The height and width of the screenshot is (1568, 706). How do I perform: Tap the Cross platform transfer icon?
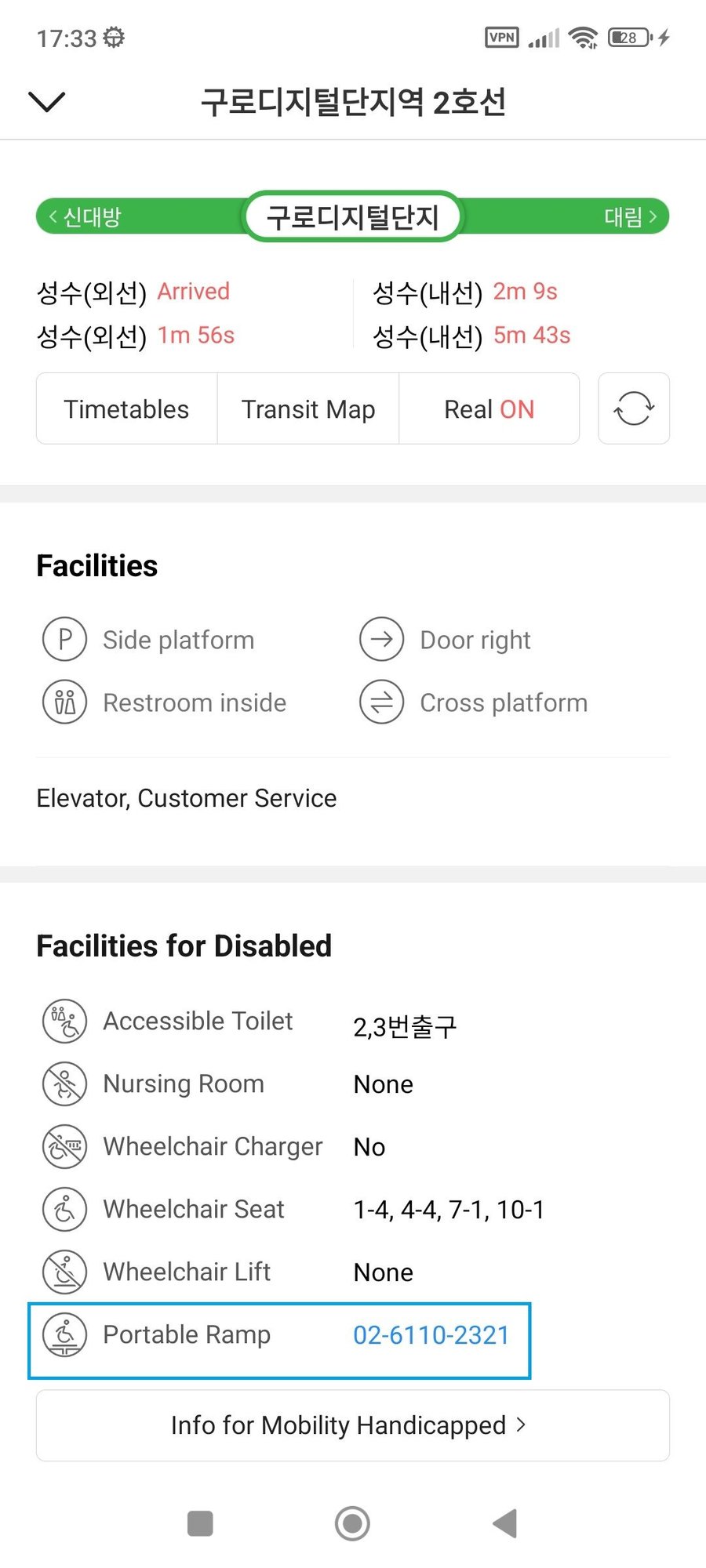click(382, 702)
